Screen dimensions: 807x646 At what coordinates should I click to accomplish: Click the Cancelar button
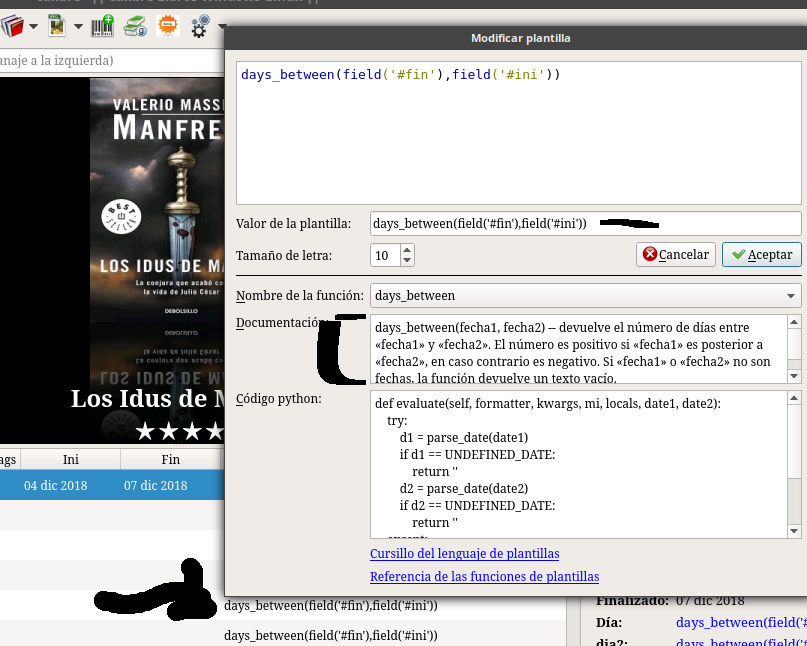pos(676,255)
